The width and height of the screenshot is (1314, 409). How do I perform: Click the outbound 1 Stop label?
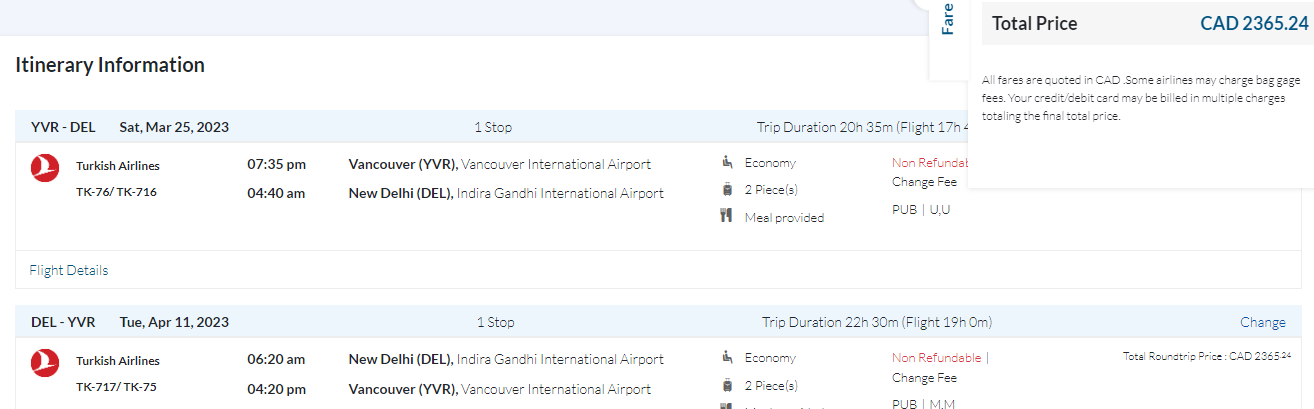(493, 127)
